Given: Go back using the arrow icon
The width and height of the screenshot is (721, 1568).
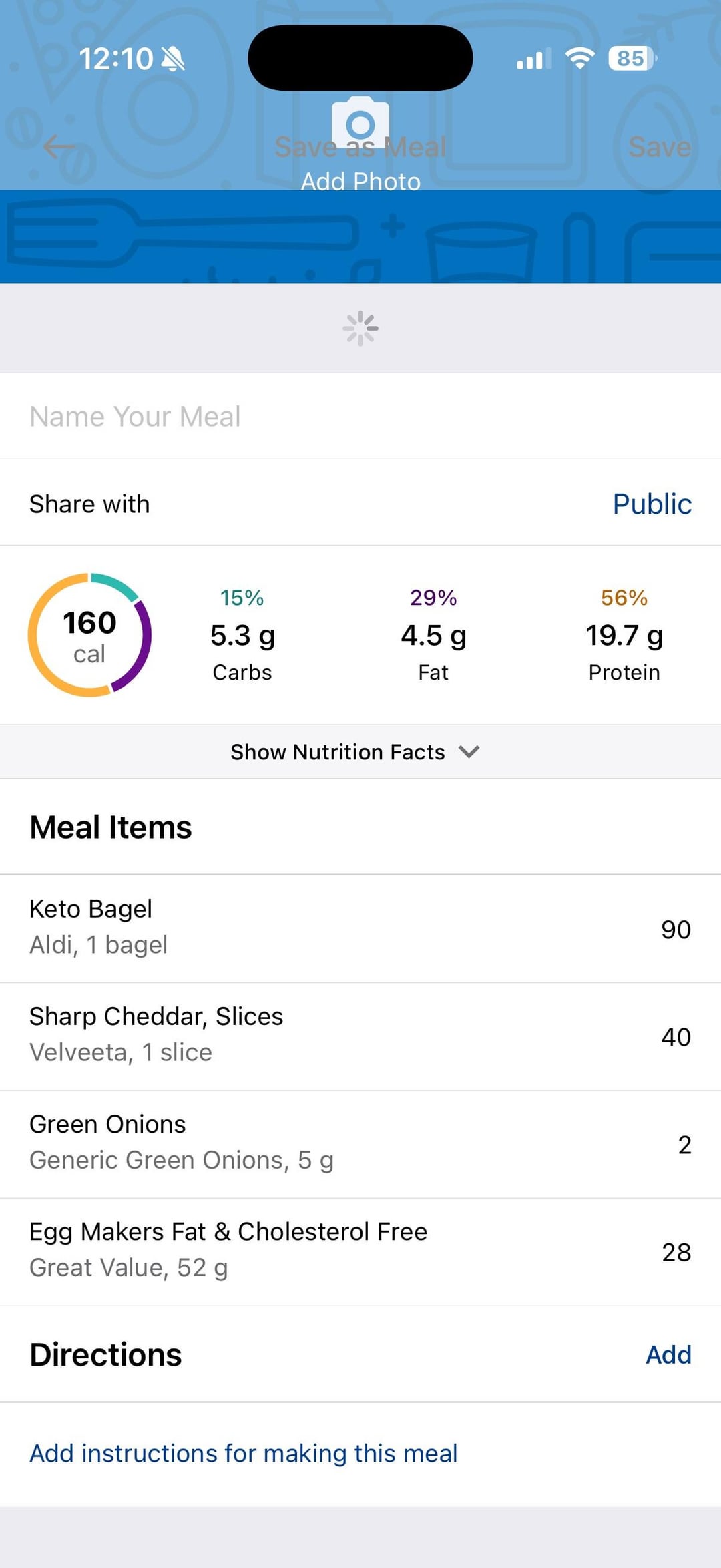Looking at the screenshot, I should point(59,146).
